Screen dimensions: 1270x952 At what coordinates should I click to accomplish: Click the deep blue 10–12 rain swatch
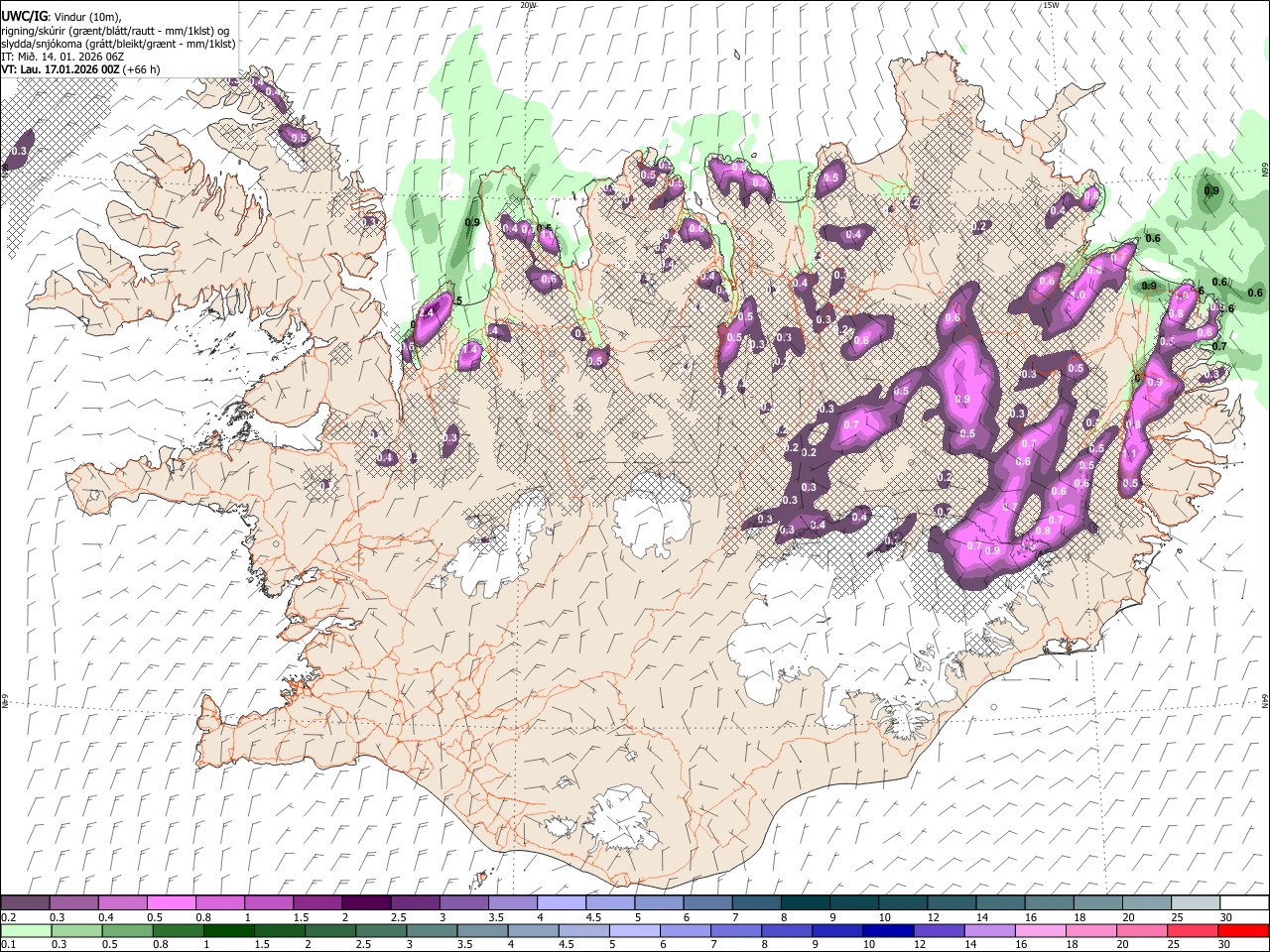click(x=887, y=930)
